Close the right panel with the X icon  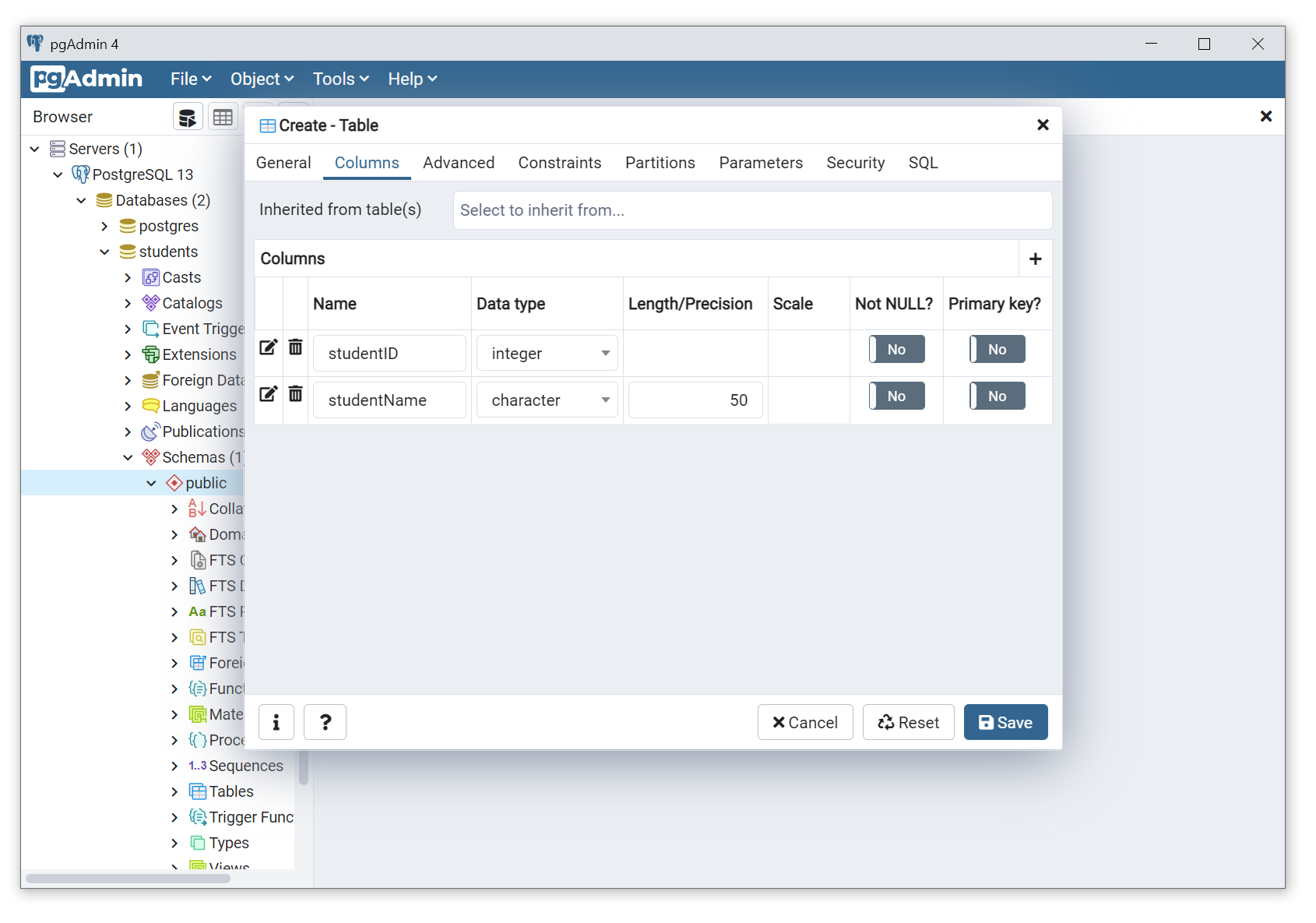point(1265,116)
